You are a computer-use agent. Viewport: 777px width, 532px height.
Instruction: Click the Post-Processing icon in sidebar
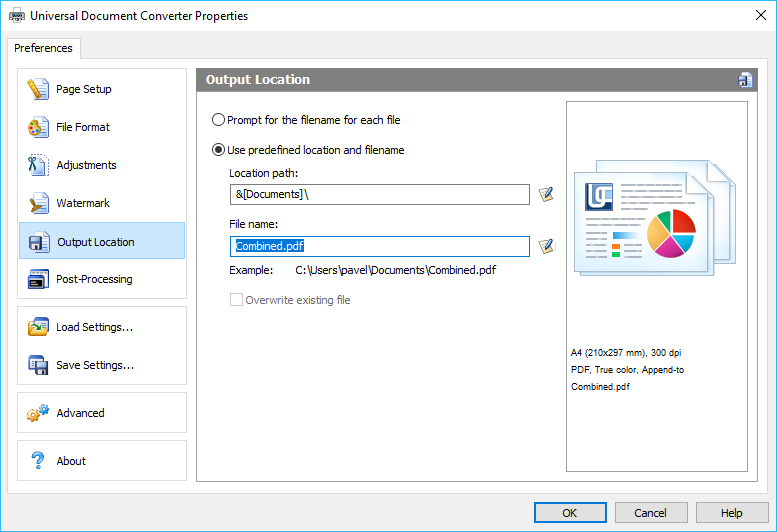[39, 279]
